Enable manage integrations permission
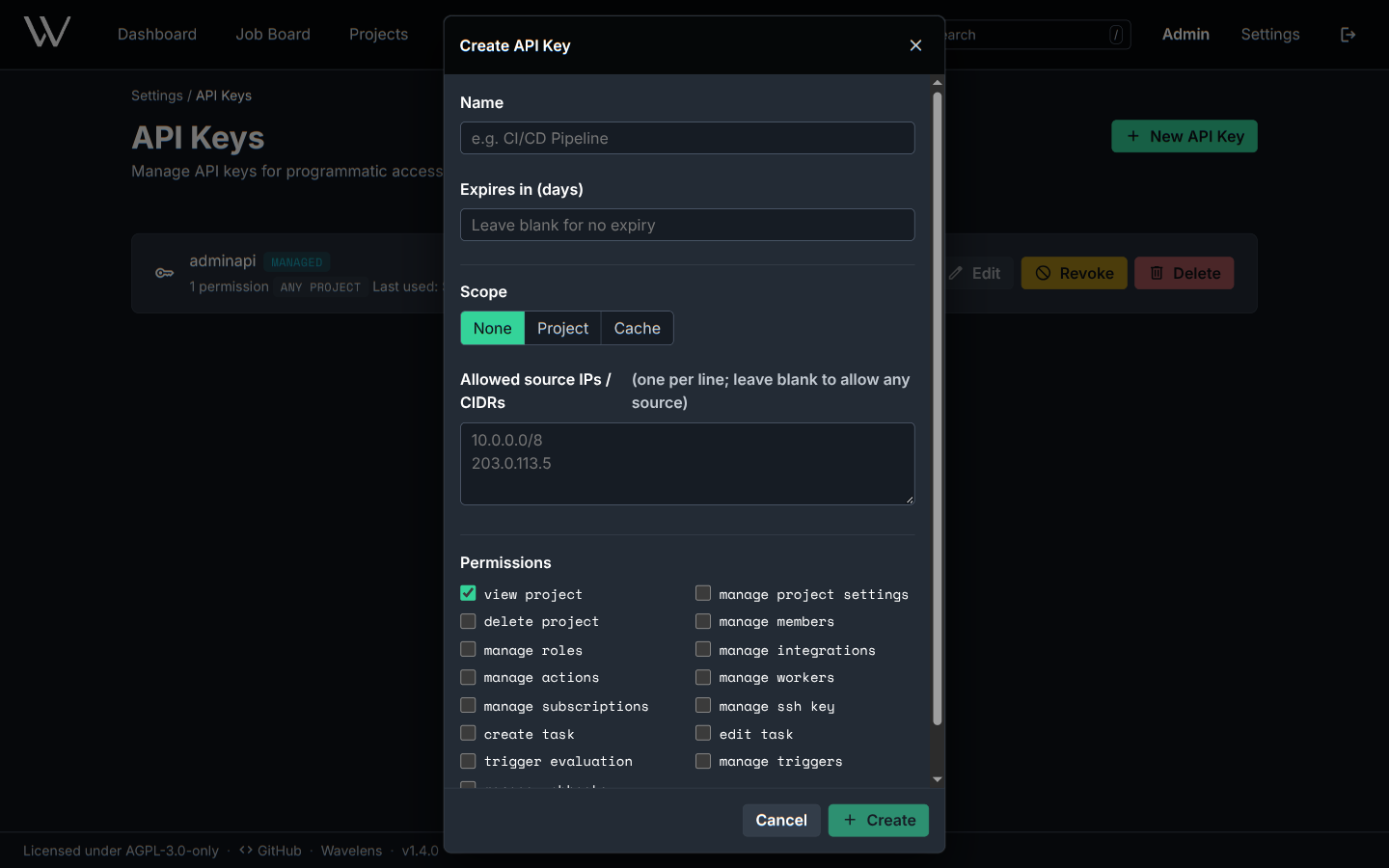 coord(703,649)
